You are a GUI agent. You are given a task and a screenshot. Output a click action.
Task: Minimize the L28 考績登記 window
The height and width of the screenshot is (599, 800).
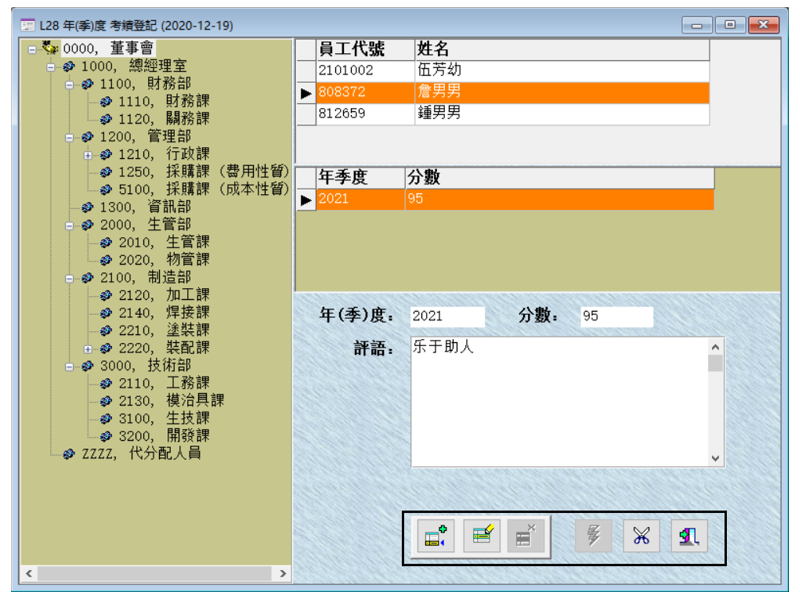click(x=697, y=24)
